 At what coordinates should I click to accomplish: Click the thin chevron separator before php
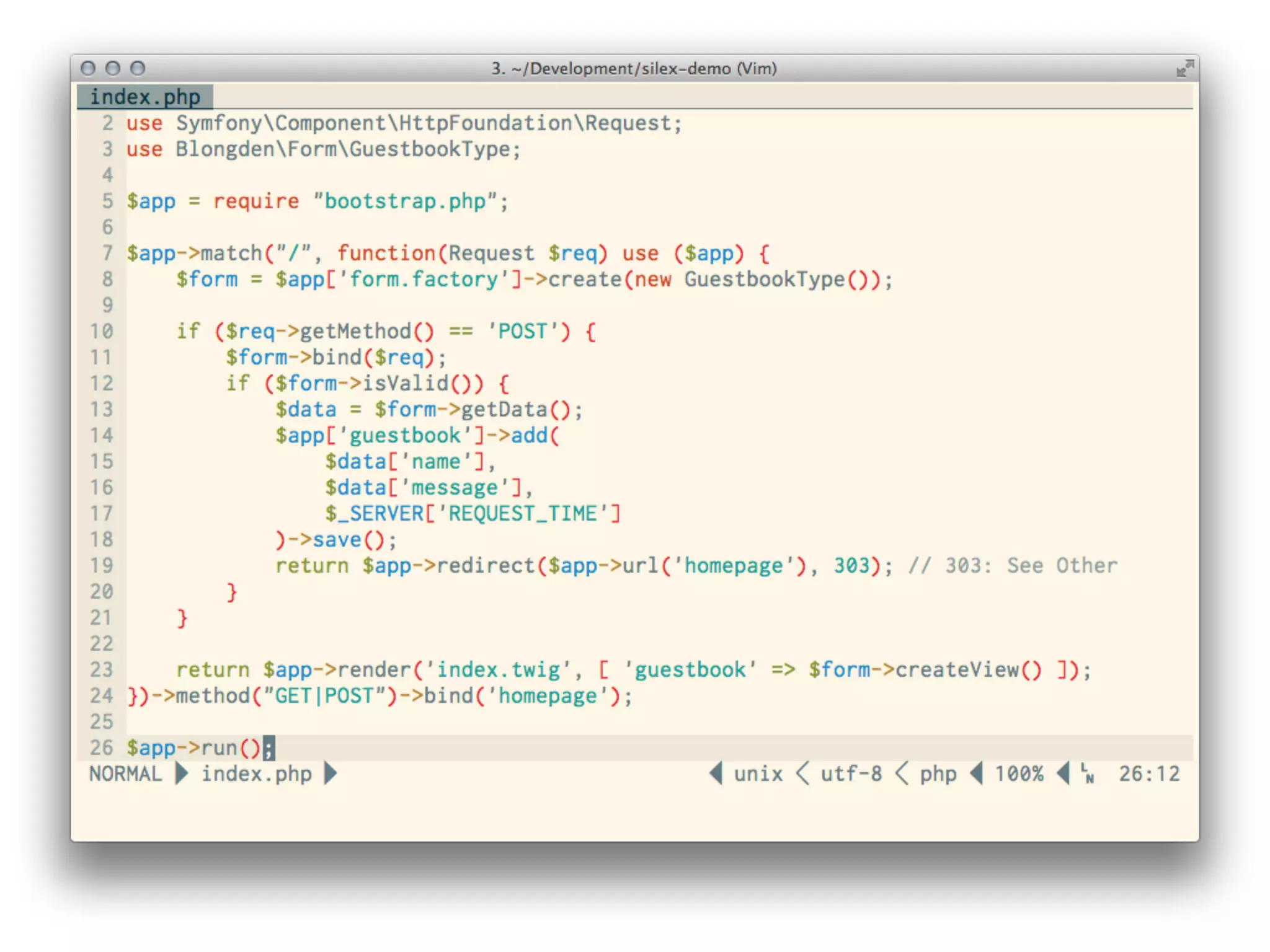pos(902,773)
